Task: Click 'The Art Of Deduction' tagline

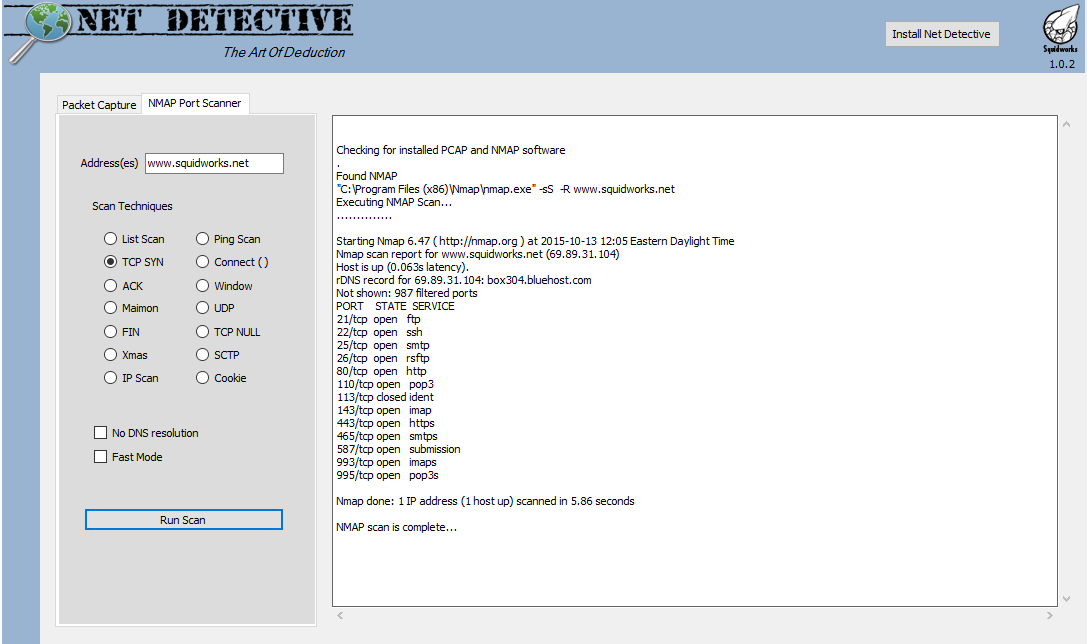Action: point(284,53)
